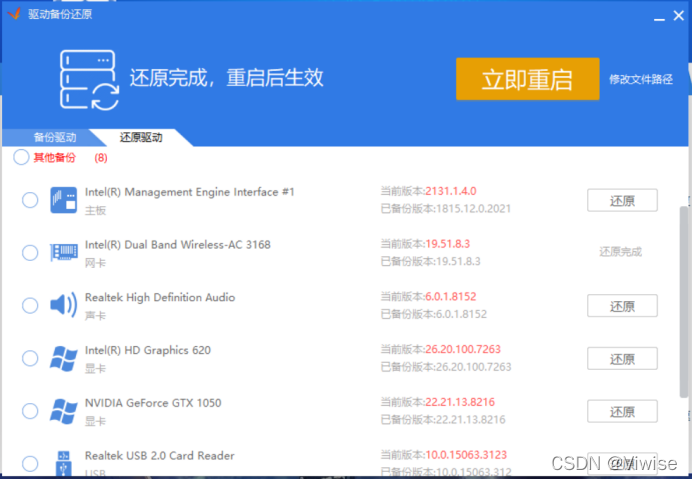Click the Windows icon for Intel HD Graphics 620
This screenshot has height=480, width=692.
[x=64, y=358]
